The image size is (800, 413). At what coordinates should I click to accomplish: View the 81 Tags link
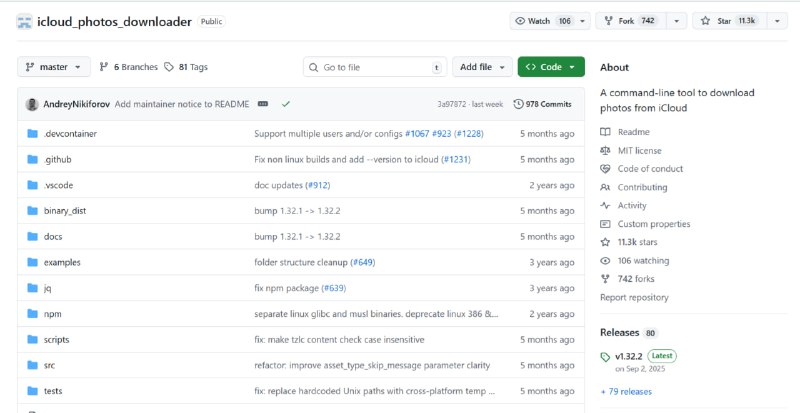coord(186,67)
